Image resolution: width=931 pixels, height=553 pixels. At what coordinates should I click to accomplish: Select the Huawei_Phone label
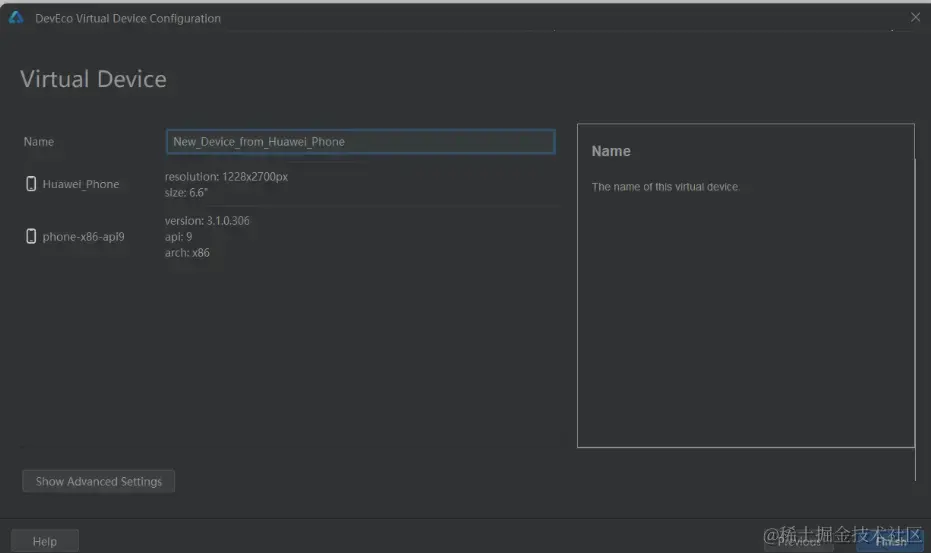pyautogui.click(x=81, y=184)
